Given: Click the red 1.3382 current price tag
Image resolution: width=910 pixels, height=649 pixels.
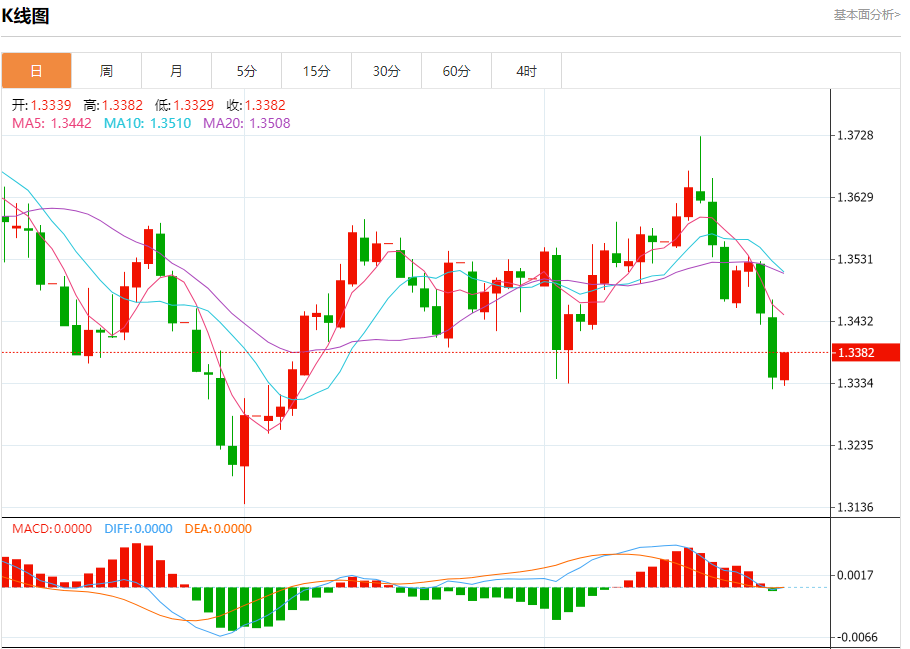Looking at the screenshot, I should click(x=866, y=352).
